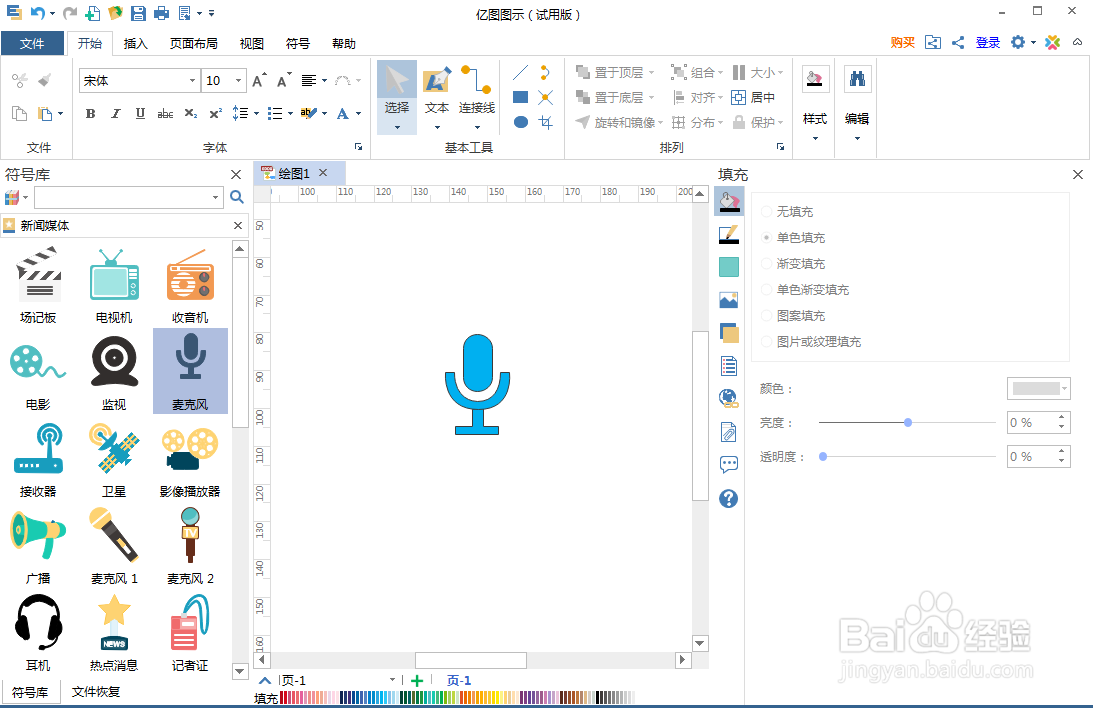Apply strikethrough text formatting

click(165, 114)
